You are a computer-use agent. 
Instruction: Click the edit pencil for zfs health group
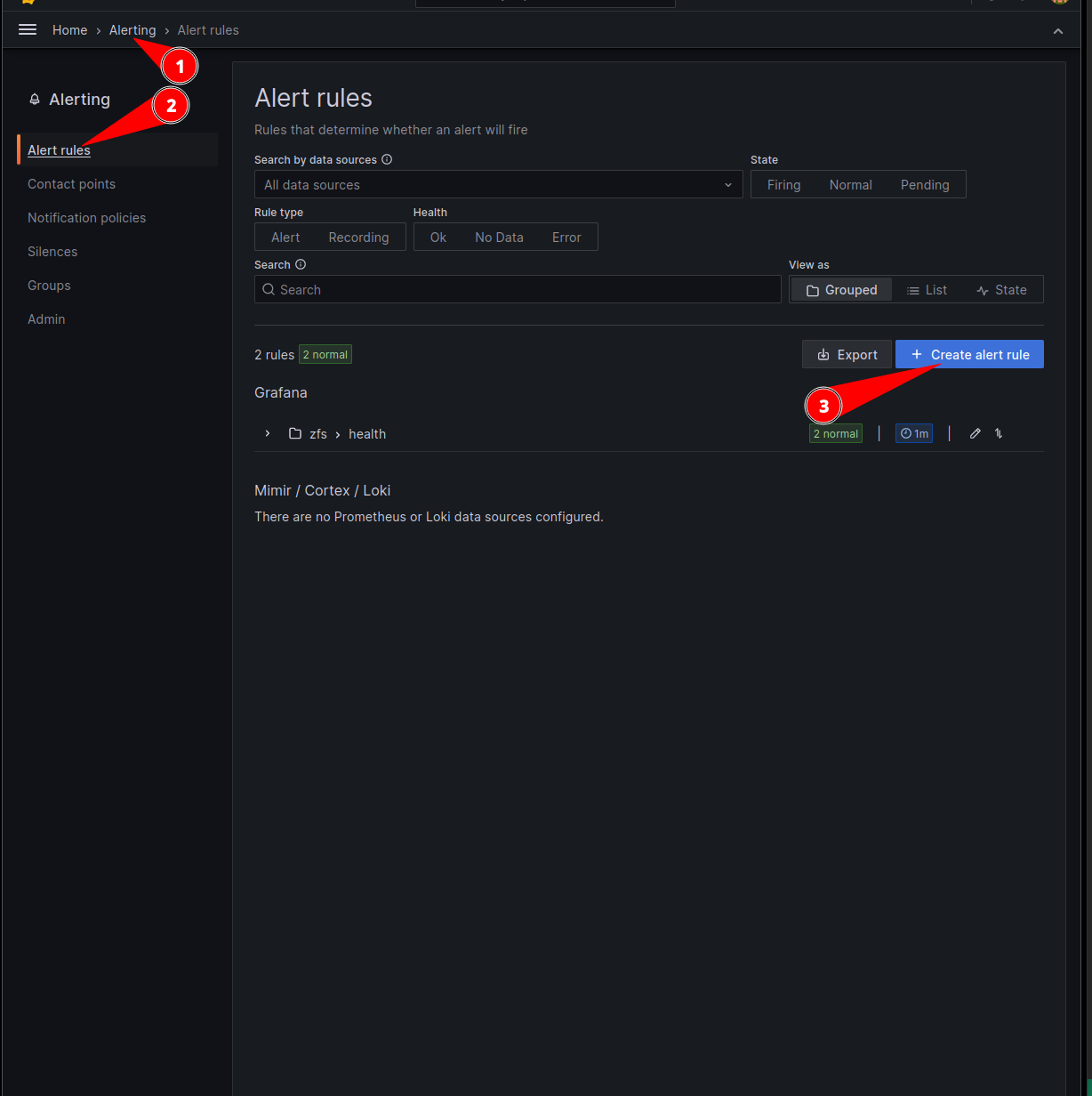[975, 433]
